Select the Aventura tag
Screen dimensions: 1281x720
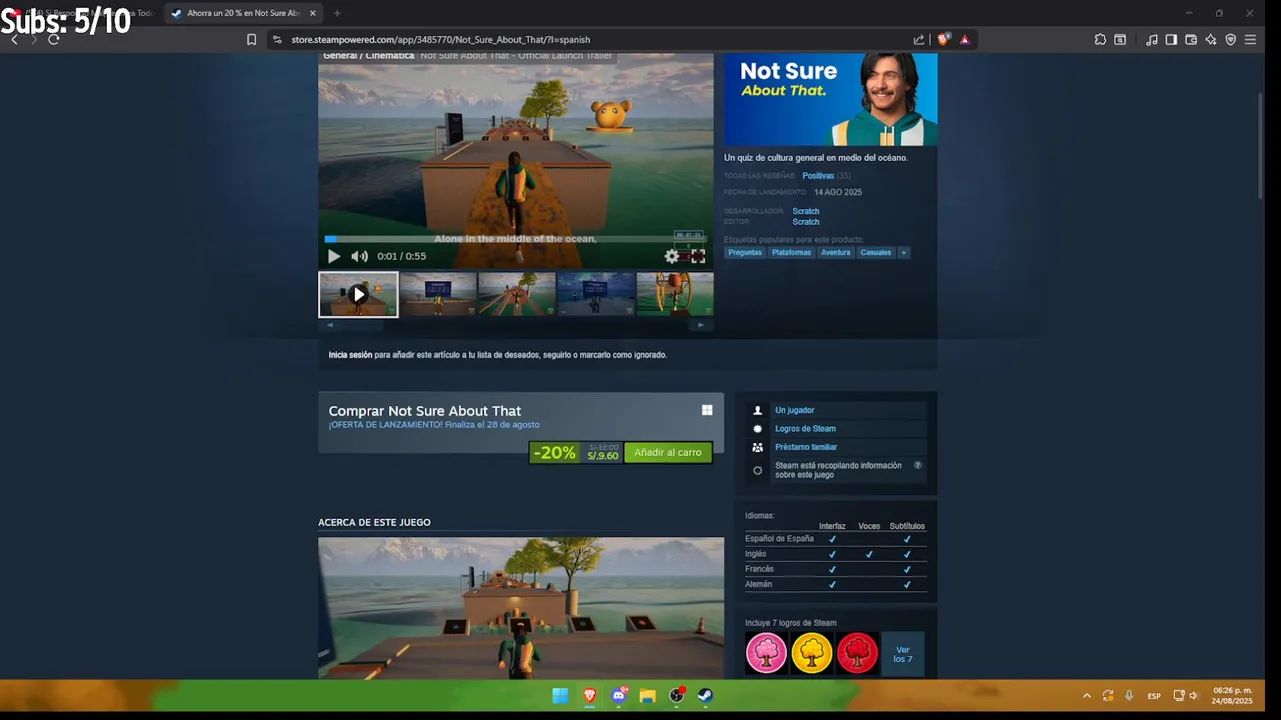pyautogui.click(x=835, y=253)
